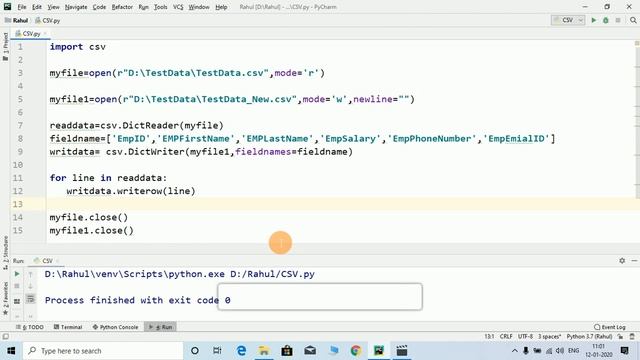This screenshot has width=640, height=360.
Task: Open Microsoft Store from taskbar
Action: (287, 351)
